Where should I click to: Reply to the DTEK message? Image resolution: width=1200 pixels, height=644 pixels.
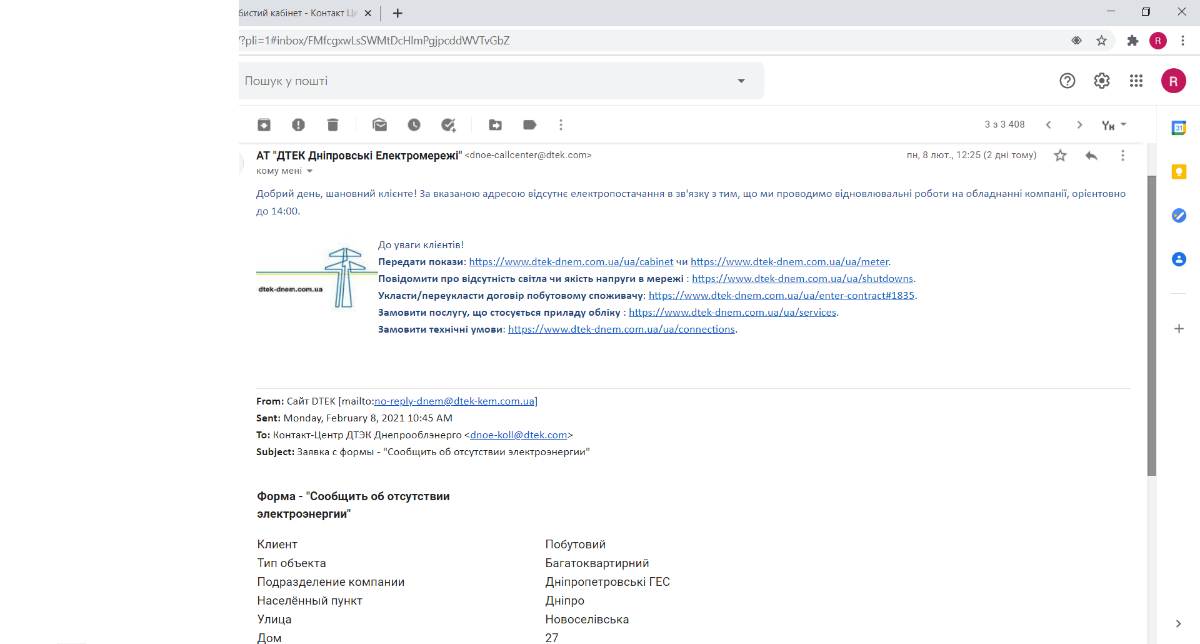[x=1092, y=155]
